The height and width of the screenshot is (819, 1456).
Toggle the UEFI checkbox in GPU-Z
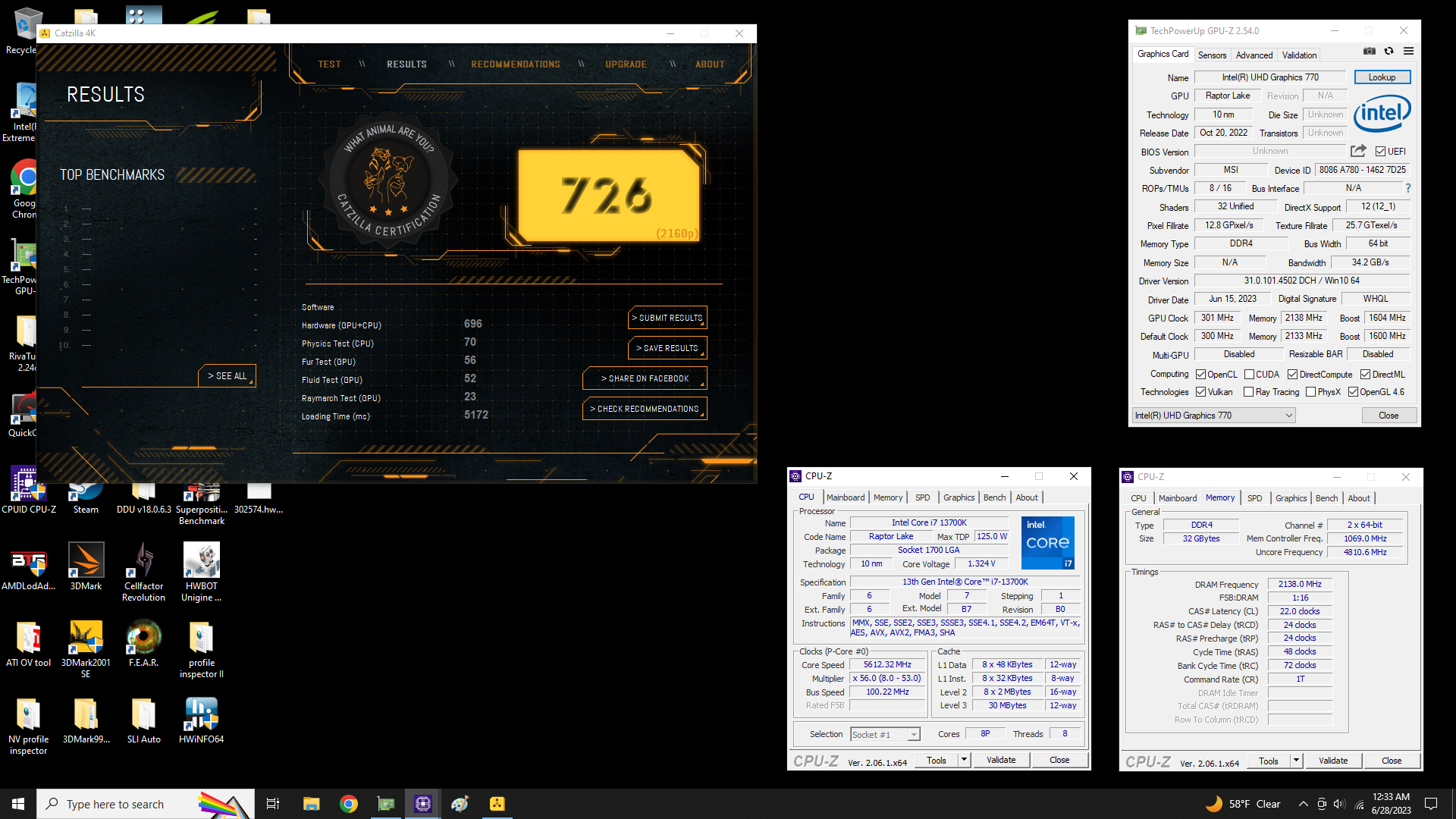[x=1380, y=152]
